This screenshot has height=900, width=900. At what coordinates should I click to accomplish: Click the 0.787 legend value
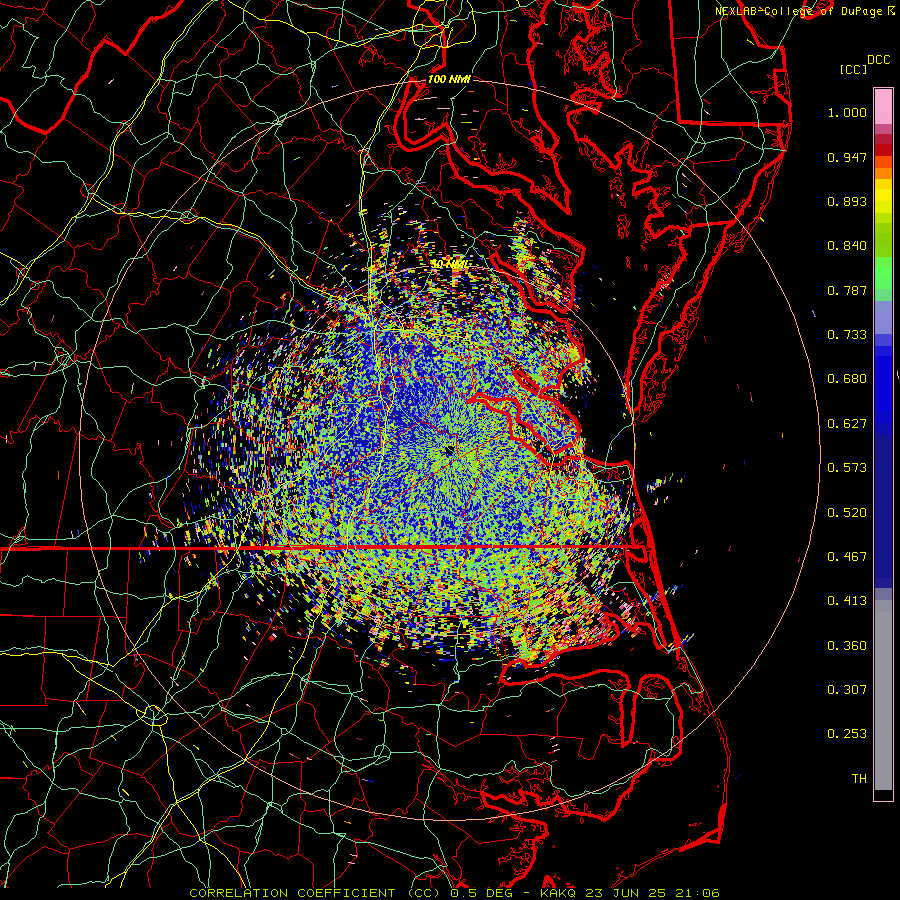click(x=847, y=290)
